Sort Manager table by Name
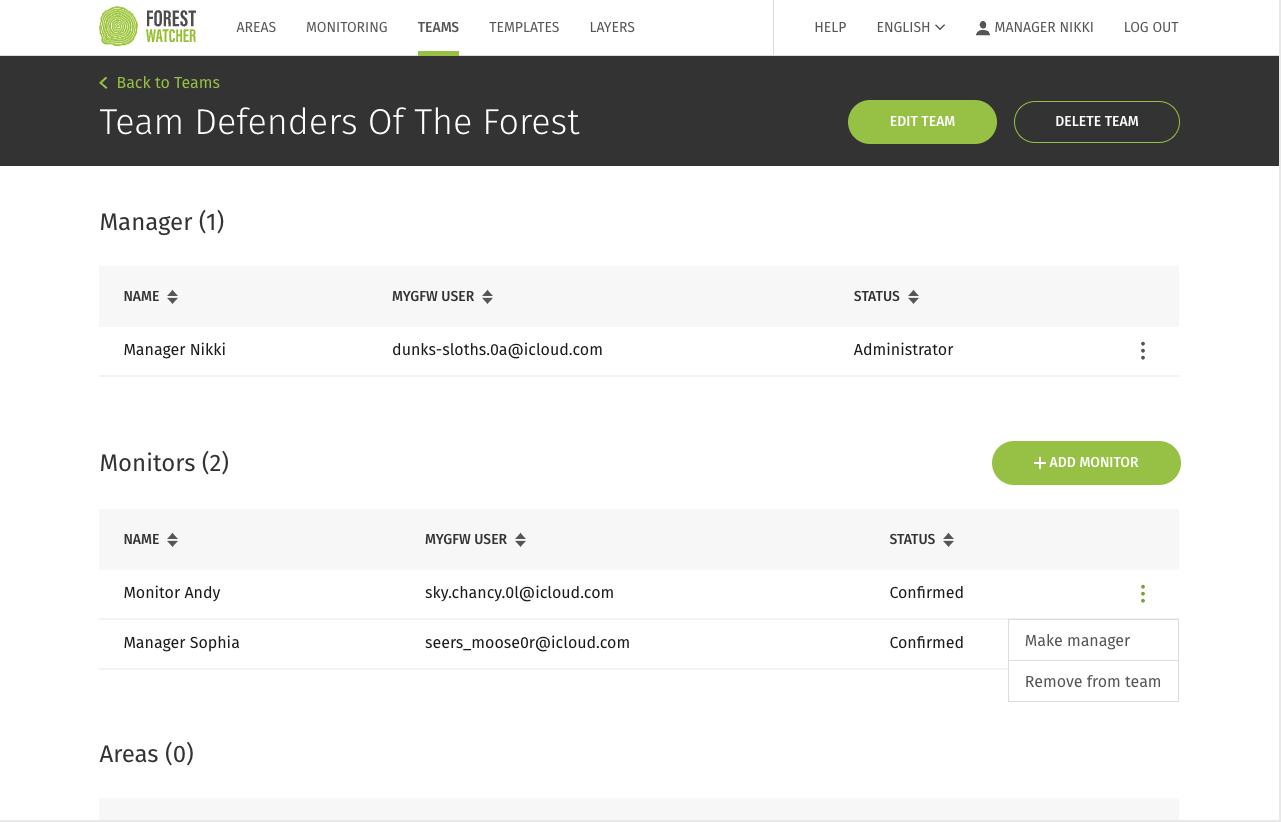This screenshot has width=1281, height=822. [x=172, y=297]
